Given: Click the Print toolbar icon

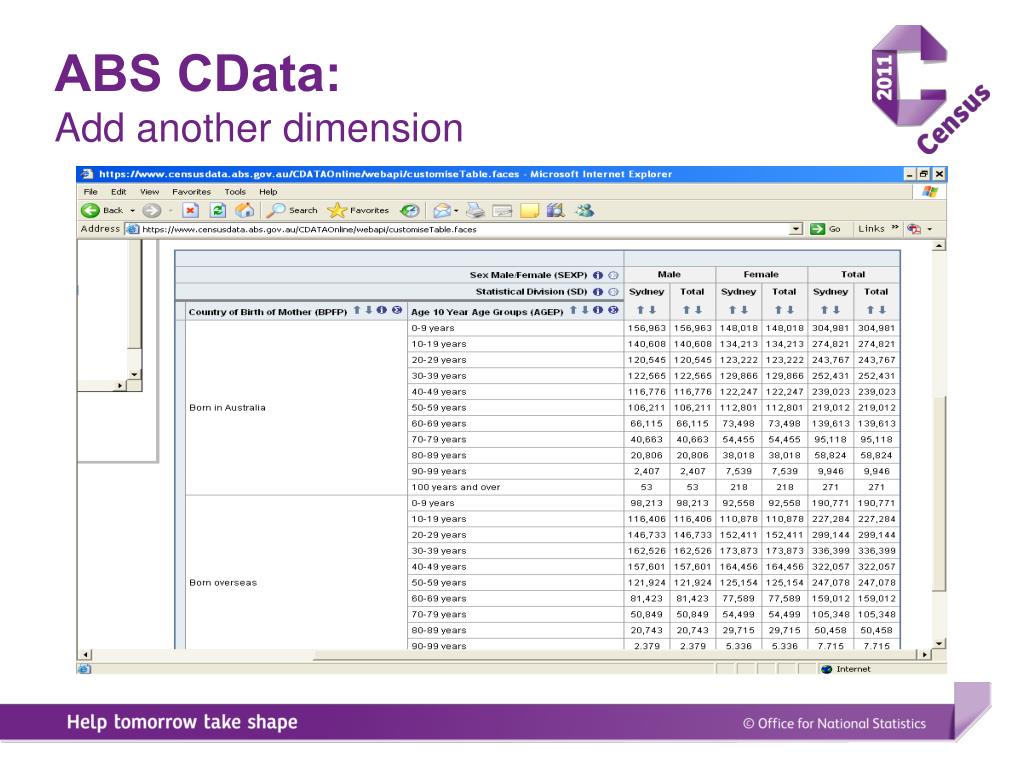Looking at the screenshot, I should click(476, 210).
